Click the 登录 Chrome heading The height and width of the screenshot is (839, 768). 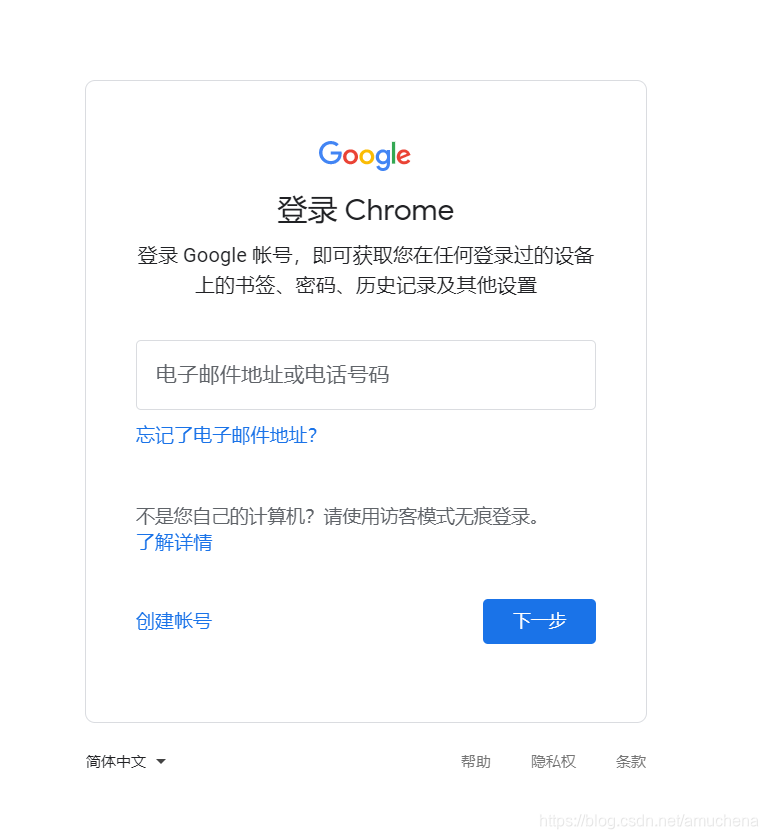(x=366, y=210)
